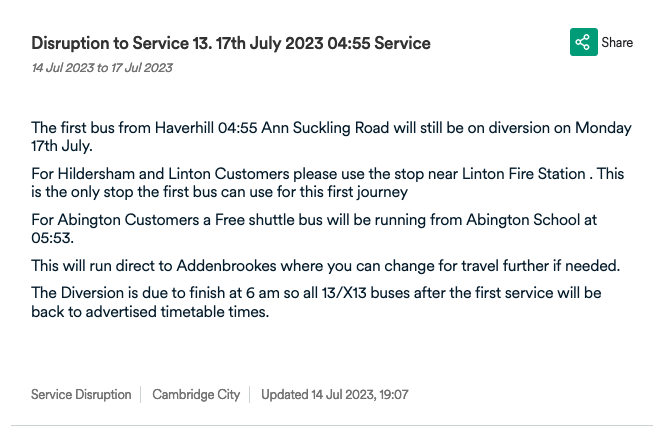The height and width of the screenshot is (436, 668).
Task: Click the Share text label
Action: coord(617,43)
